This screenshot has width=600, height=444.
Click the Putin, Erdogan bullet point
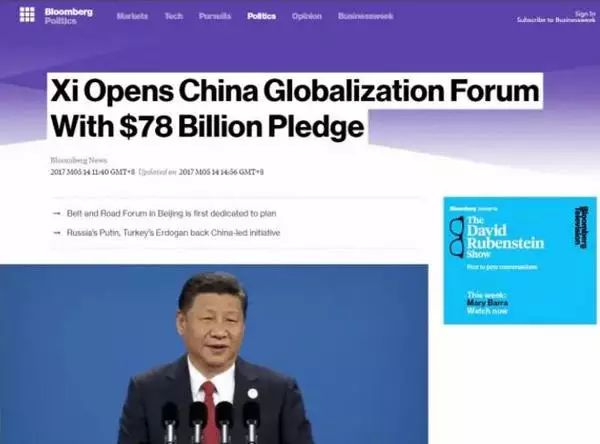click(173, 233)
